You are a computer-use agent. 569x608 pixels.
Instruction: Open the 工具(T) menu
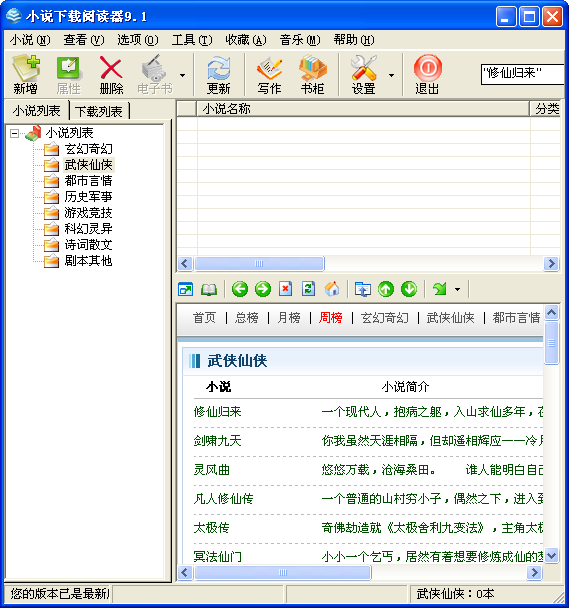click(x=192, y=40)
